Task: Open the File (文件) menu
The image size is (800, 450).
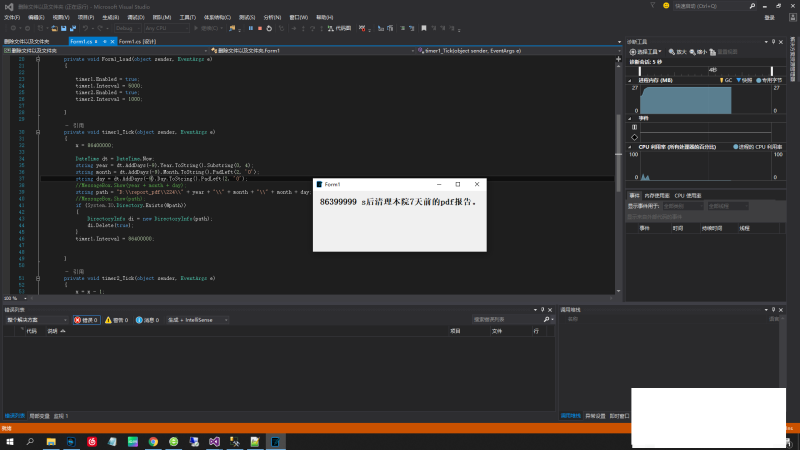Action: click(x=12, y=17)
